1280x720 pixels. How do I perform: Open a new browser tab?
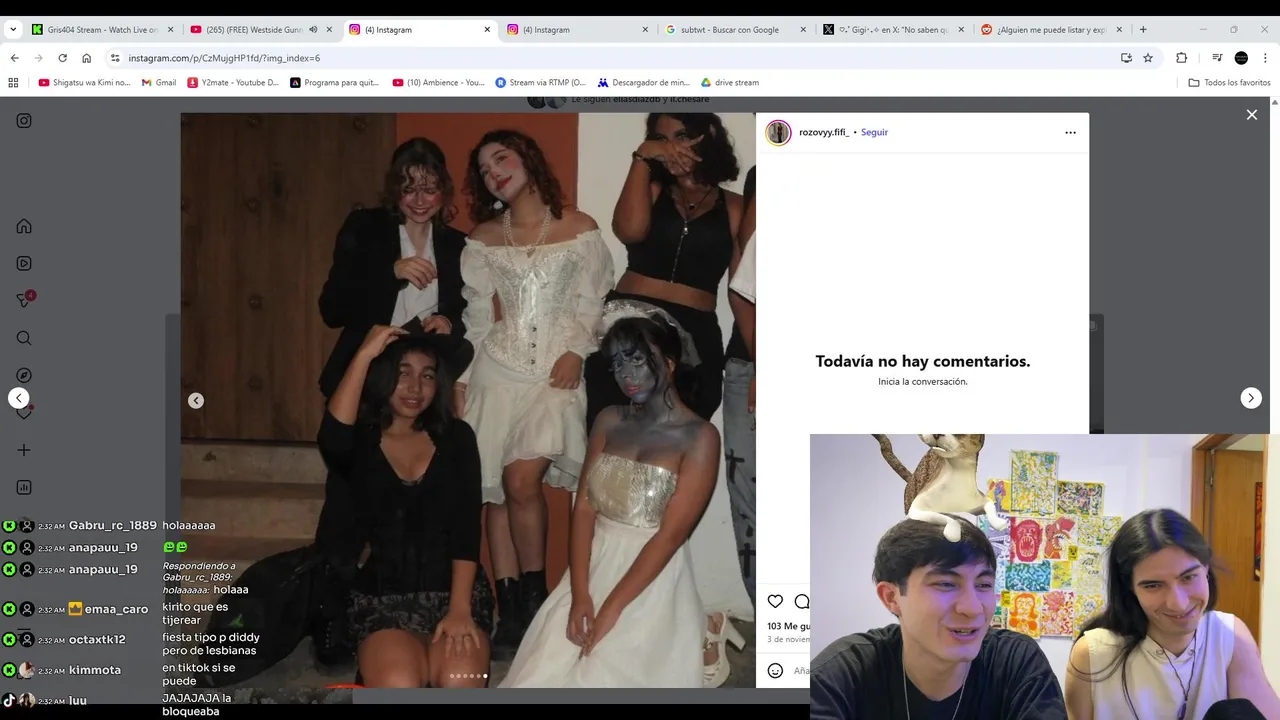pyautogui.click(x=1143, y=29)
